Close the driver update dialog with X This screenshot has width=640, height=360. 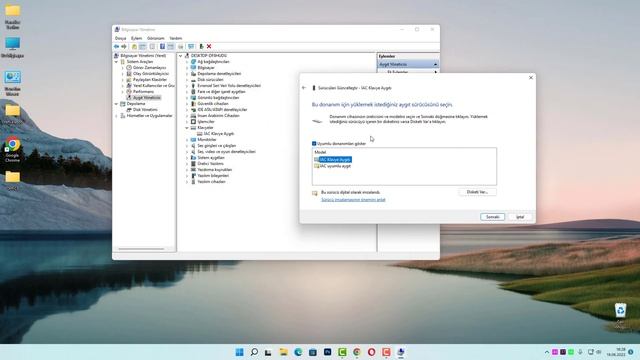(x=531, y=78)
